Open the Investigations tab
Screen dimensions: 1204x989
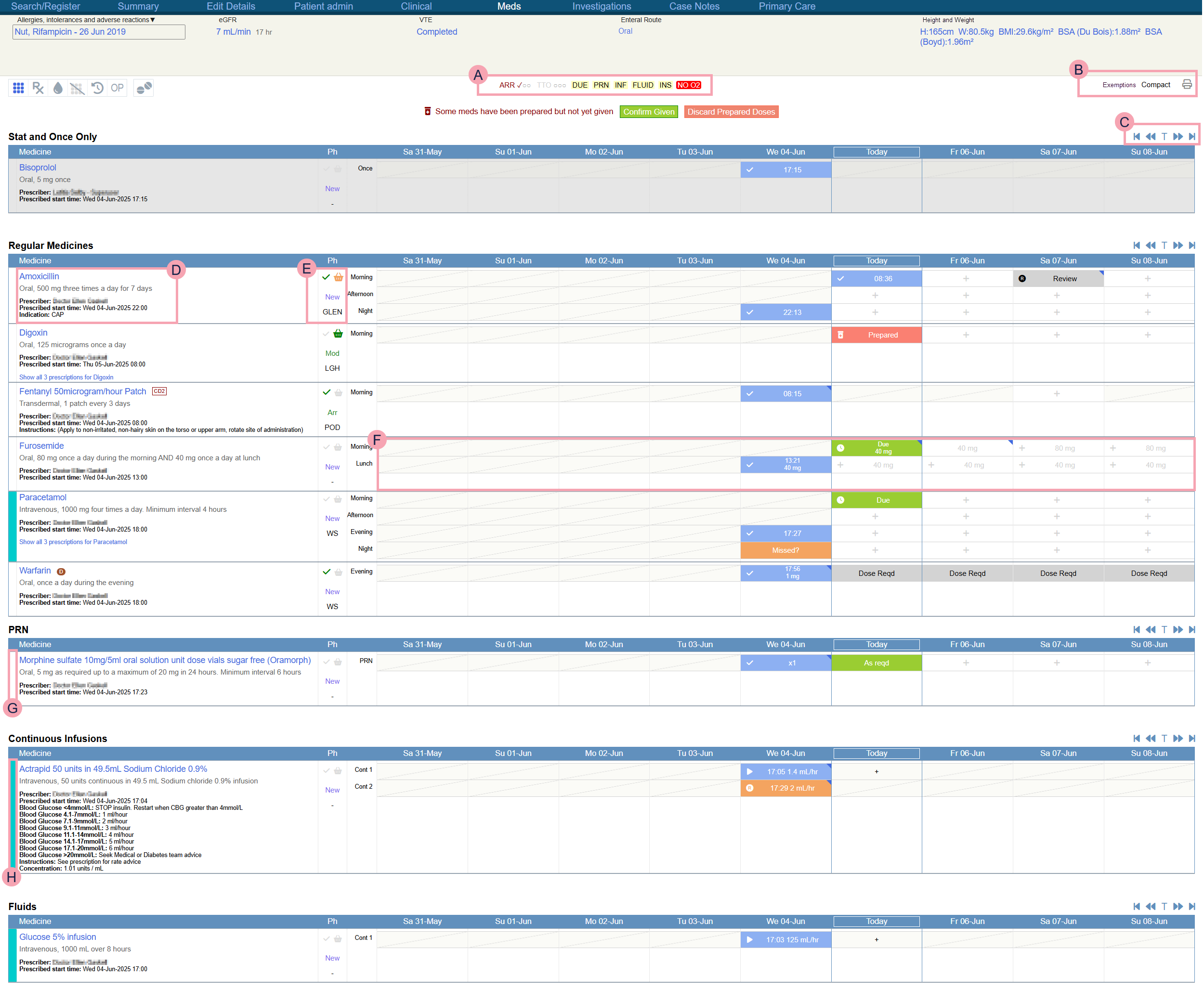(x=602, y=6)
